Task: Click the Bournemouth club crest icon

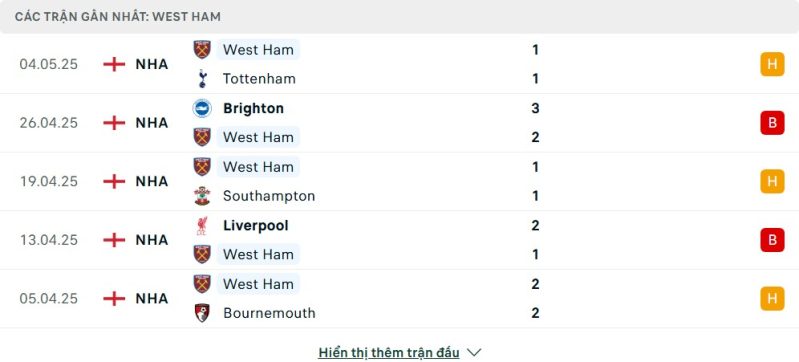Action: 202,313
